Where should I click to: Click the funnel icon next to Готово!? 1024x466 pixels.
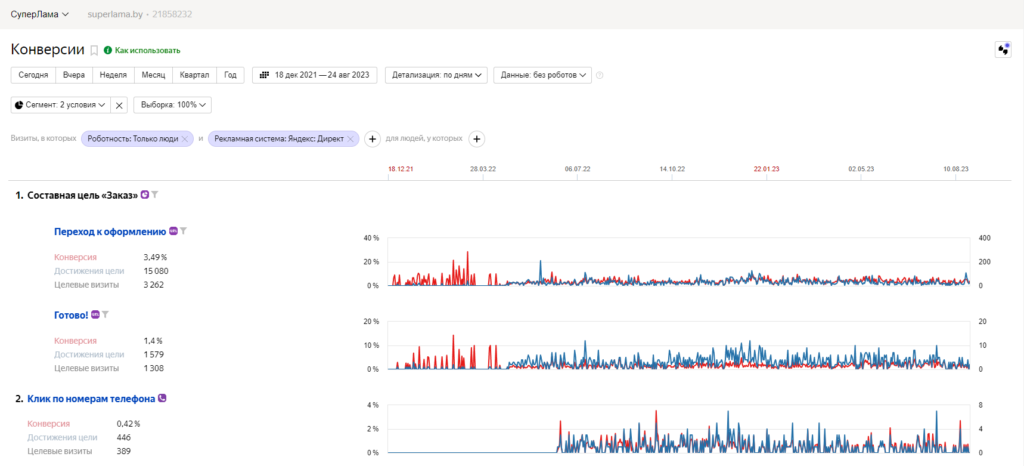point(105,315)
